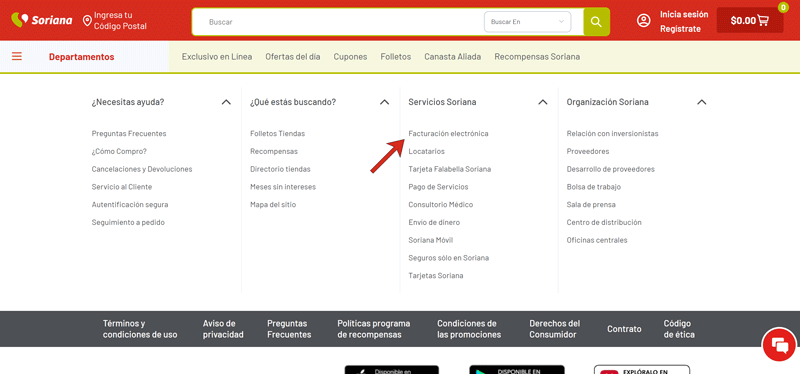Open Recompensas under ¿Qué estás buscando?

[274, 152]
